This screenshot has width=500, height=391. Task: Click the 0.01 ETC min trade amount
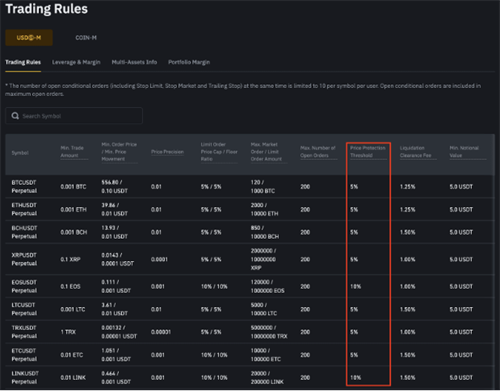(x=72, y=355)
